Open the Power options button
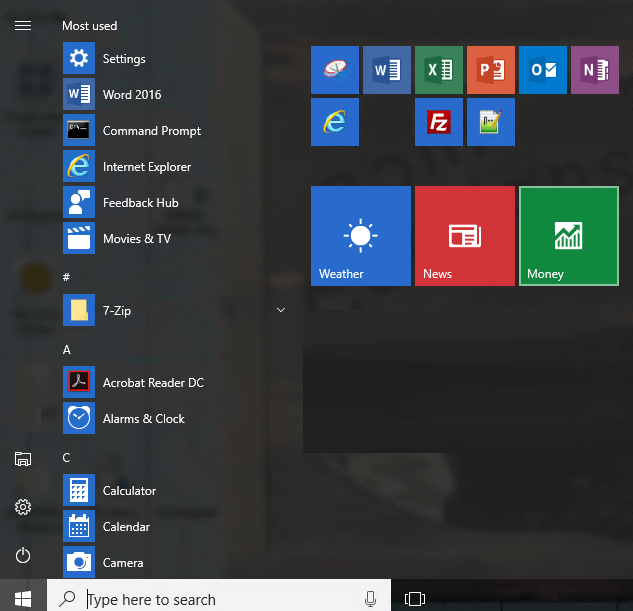The height and width of the screenshot is (611, 633). [23, 555]
